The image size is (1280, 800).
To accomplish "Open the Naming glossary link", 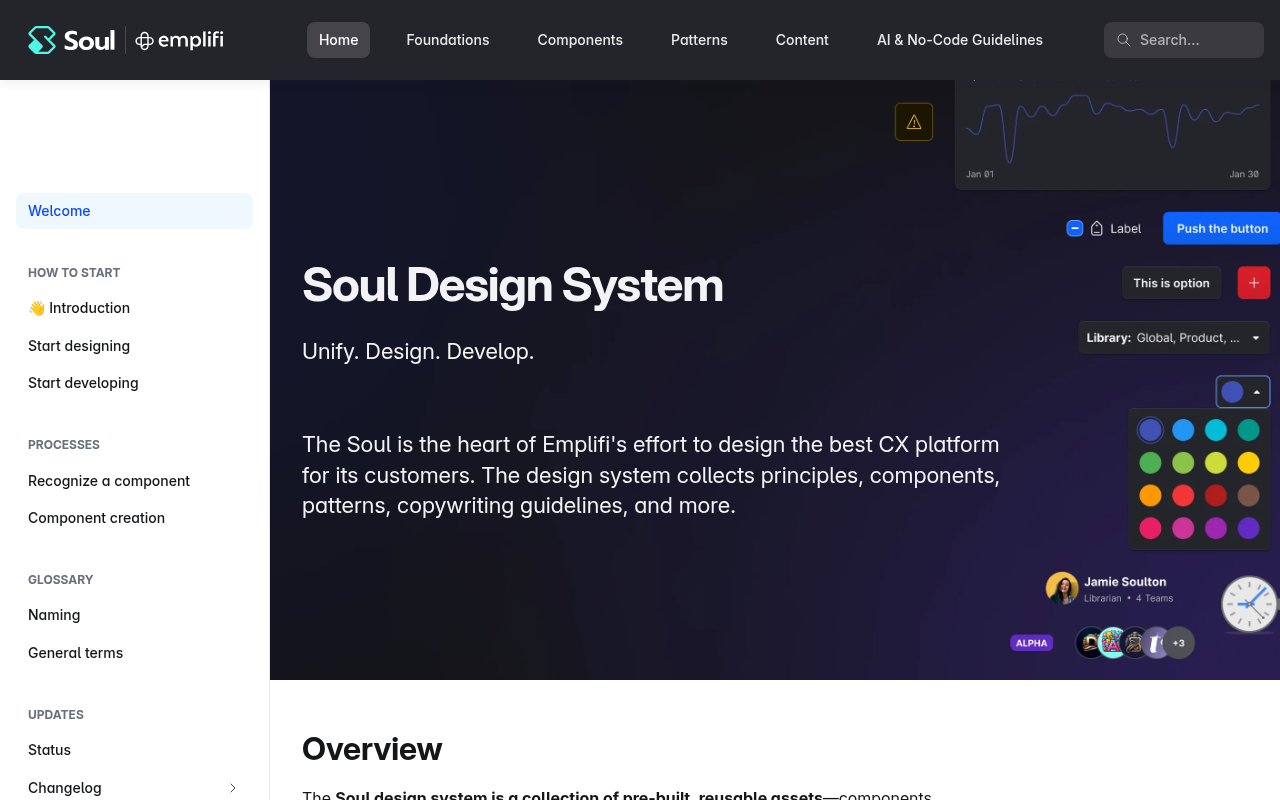I will pos(134,615).
